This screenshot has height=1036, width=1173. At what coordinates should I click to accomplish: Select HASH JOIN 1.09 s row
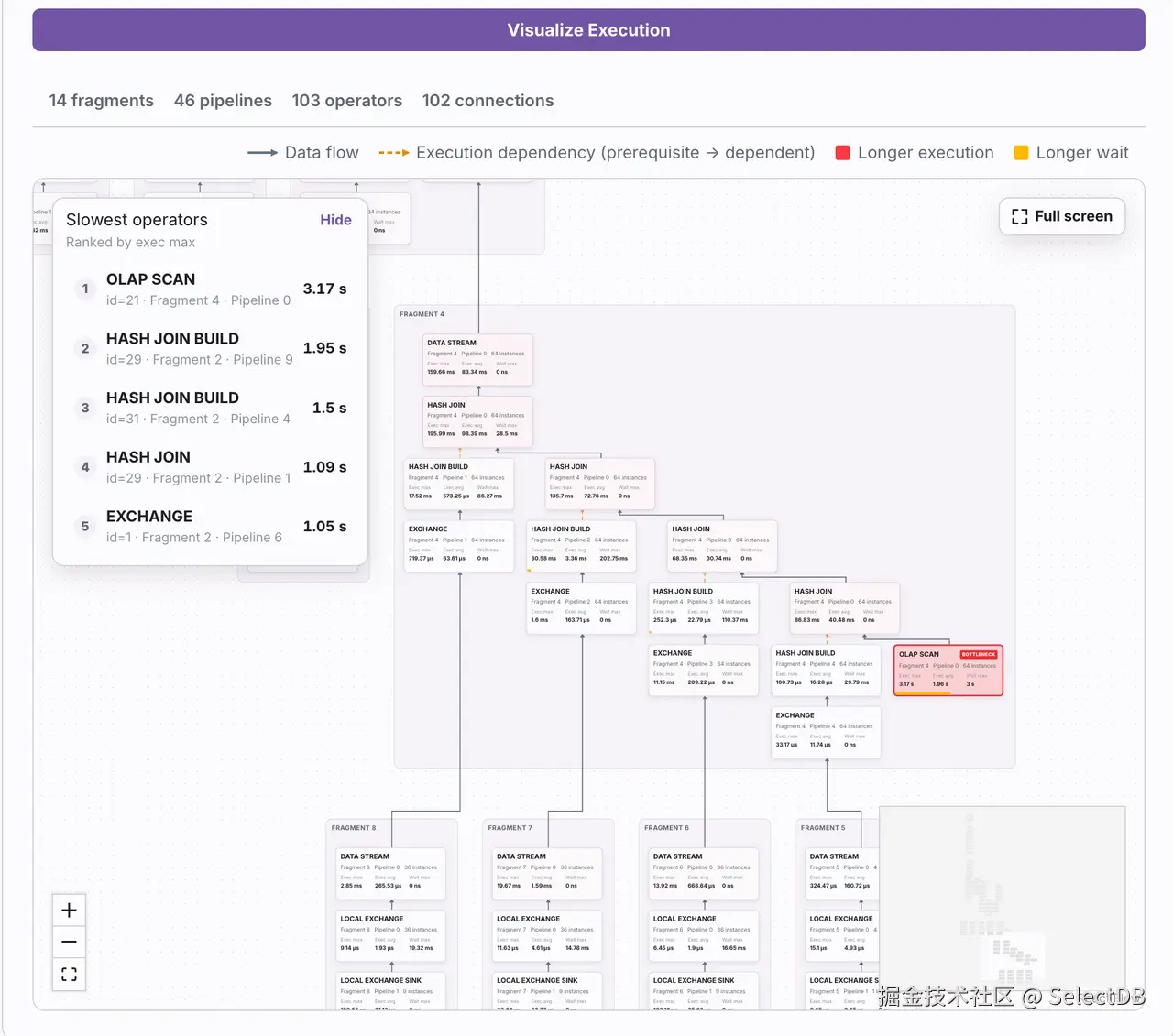click(x=210, y=466)
